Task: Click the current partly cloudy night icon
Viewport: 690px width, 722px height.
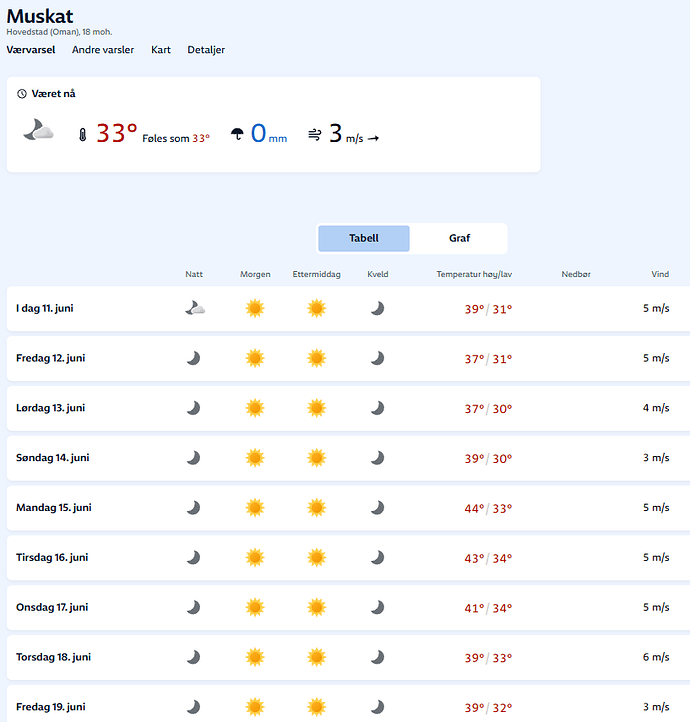Action: [x=38, y=130]
